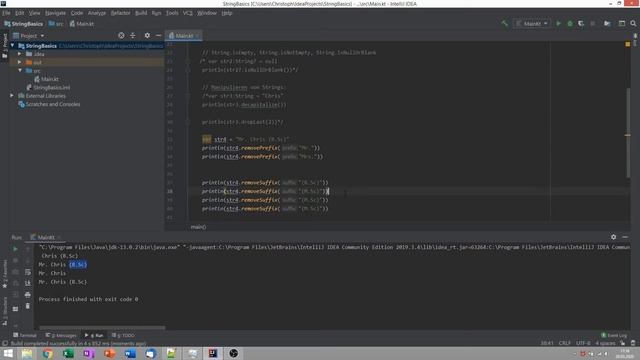
Task: Click the Run console horizontal scrollbar
Action: coord(102,327)
